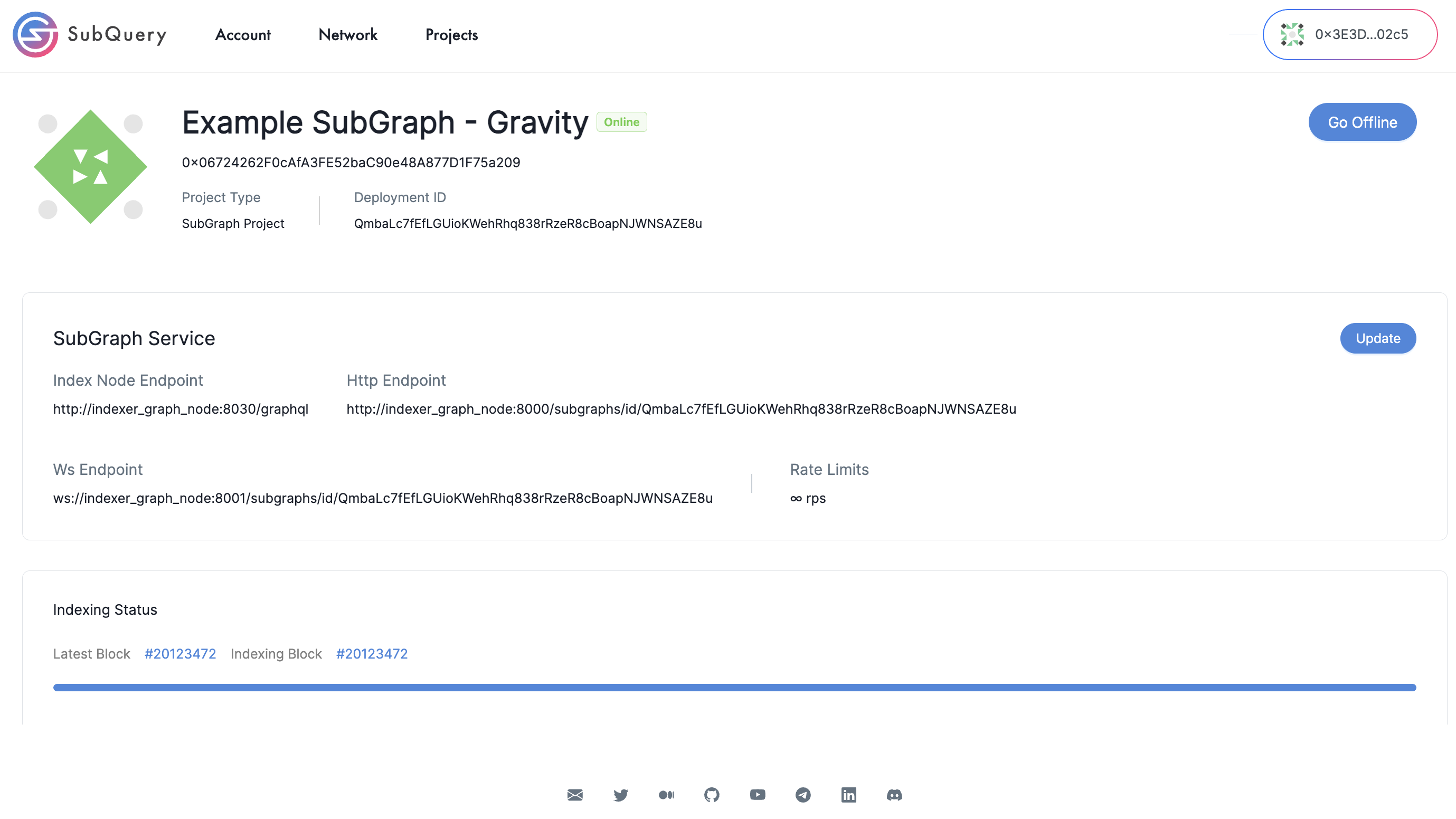Screen dimensions: 1456x819
Task: Open the GitHub icon link
Action: click(712, 795)
